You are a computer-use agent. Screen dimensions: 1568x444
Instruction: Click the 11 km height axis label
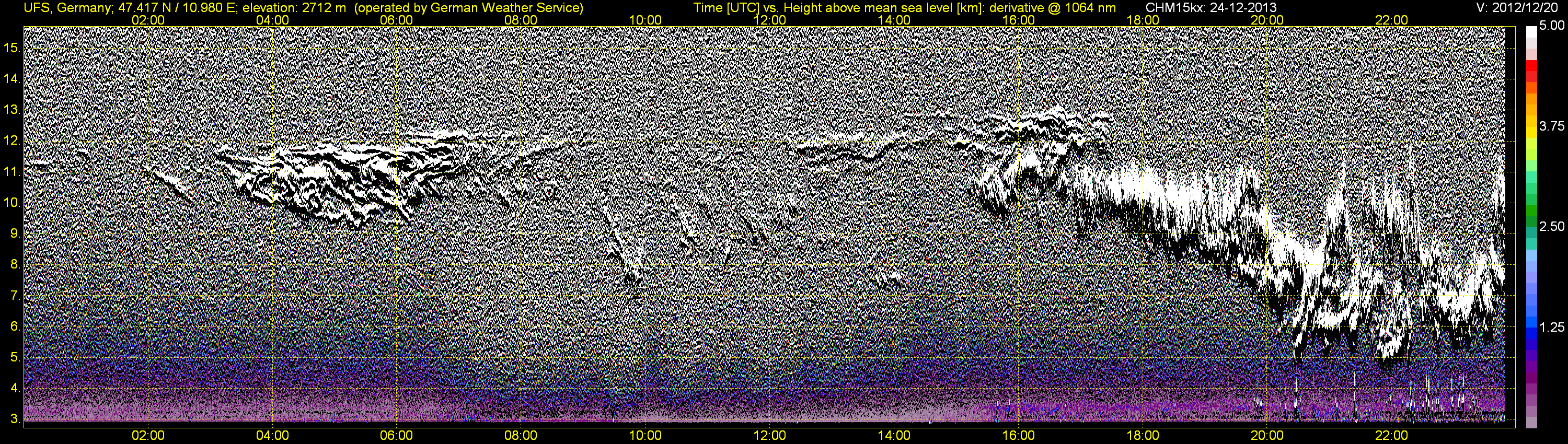coord(12,172)
